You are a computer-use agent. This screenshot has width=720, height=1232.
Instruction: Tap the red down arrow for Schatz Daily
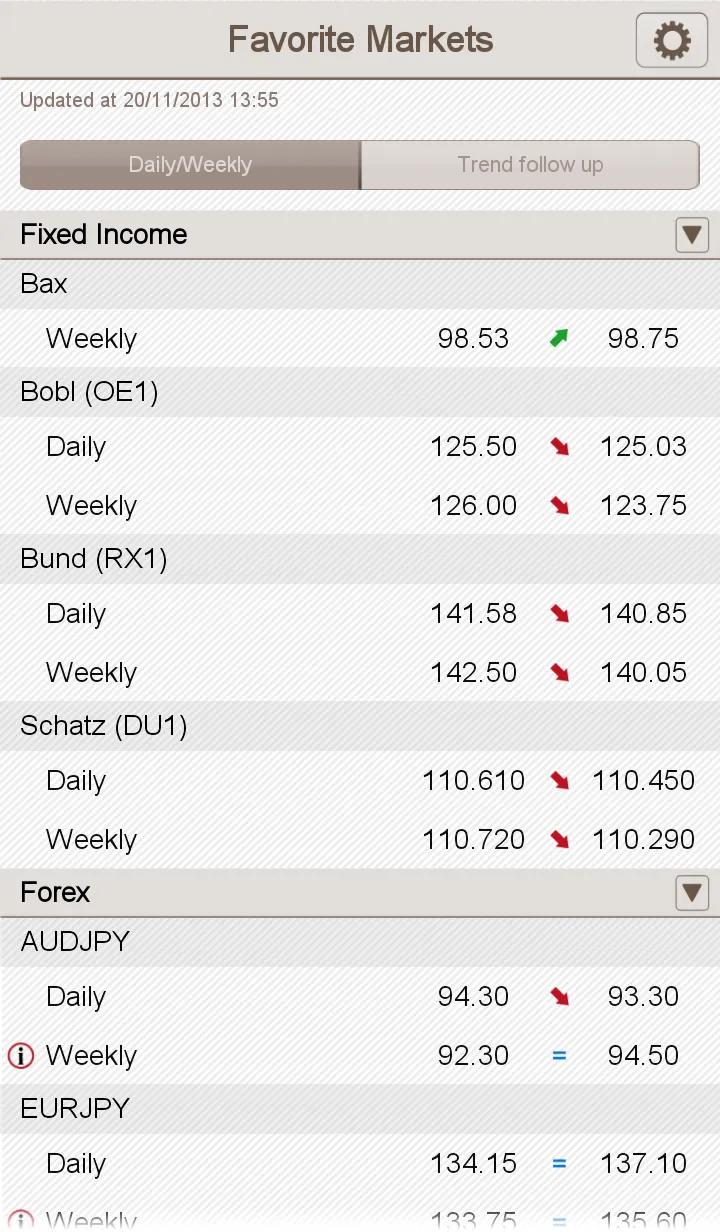click(x=559, y=781)
